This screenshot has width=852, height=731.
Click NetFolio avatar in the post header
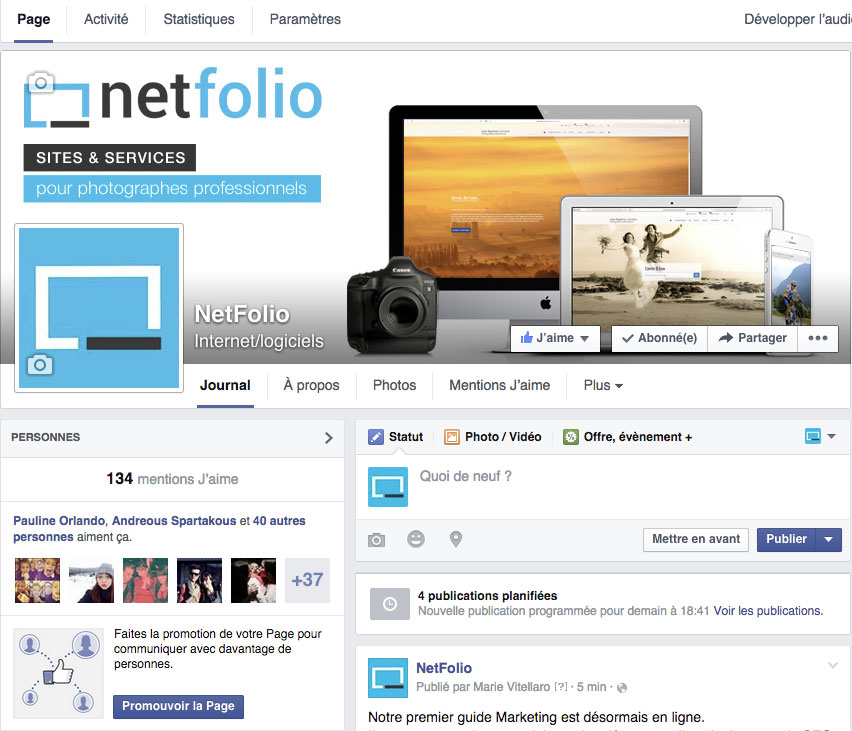pyautogui.click(x=388, y=678)
